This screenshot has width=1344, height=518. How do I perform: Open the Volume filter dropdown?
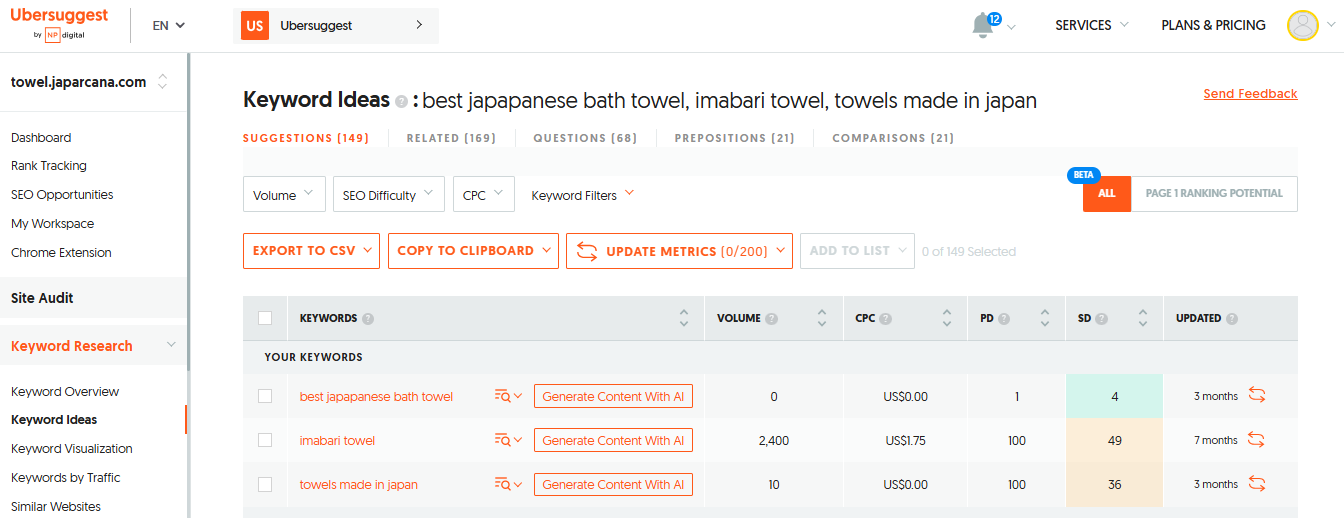click(x=284, y=195)
